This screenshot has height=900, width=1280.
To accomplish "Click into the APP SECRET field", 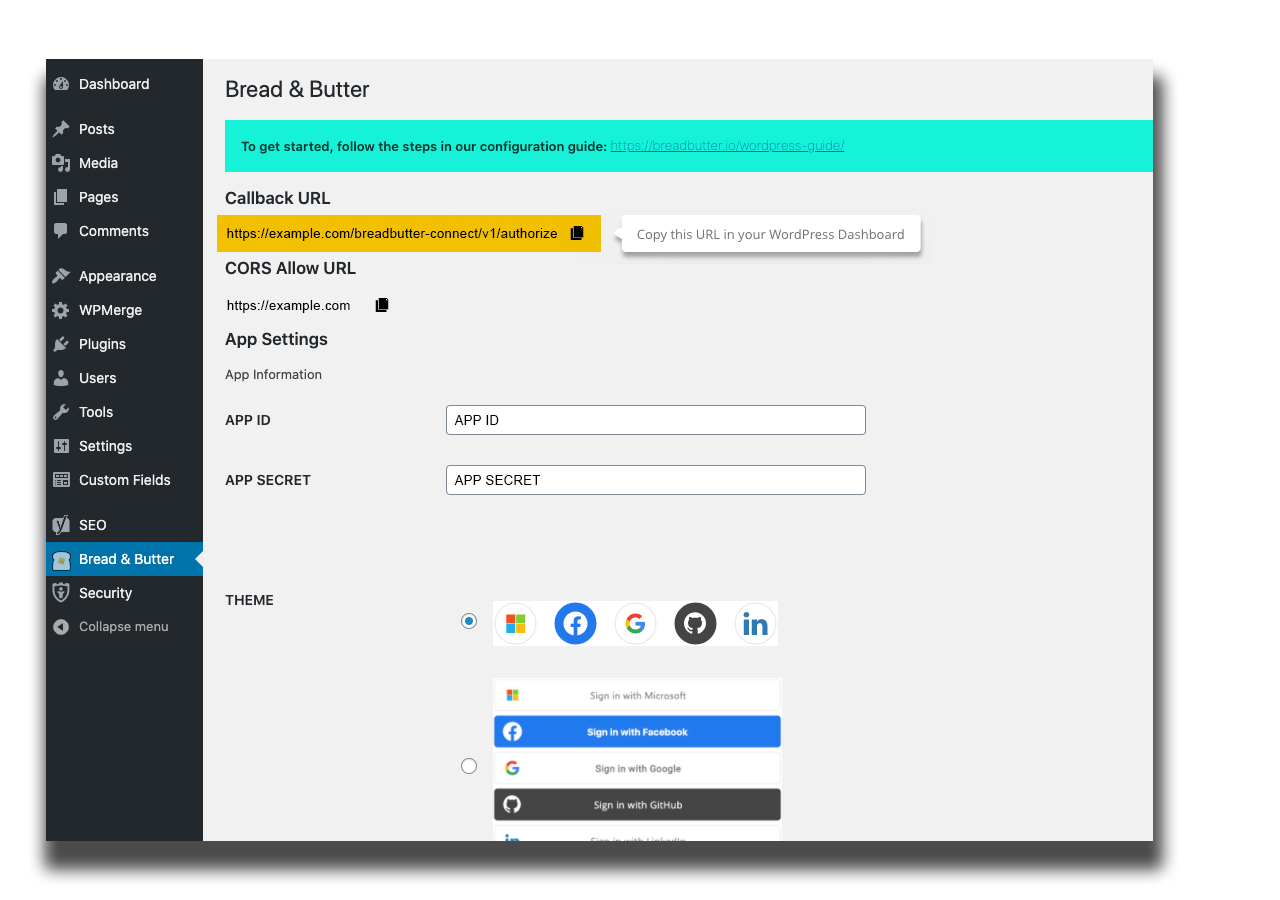I will (655, 480).
